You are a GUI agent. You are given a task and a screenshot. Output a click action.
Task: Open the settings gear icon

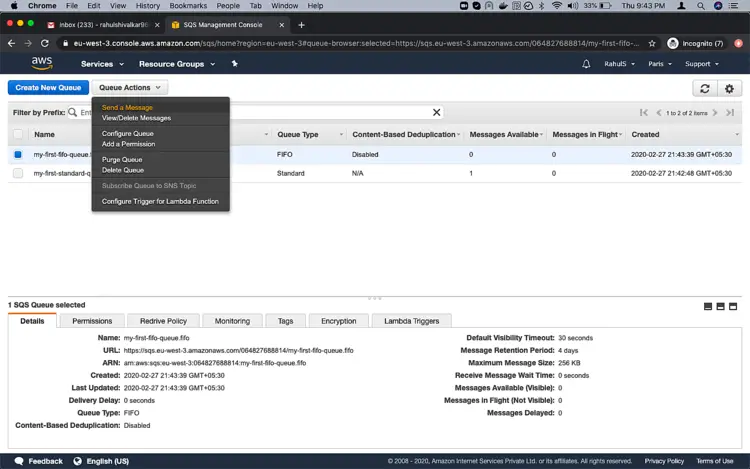pos(729,88)
